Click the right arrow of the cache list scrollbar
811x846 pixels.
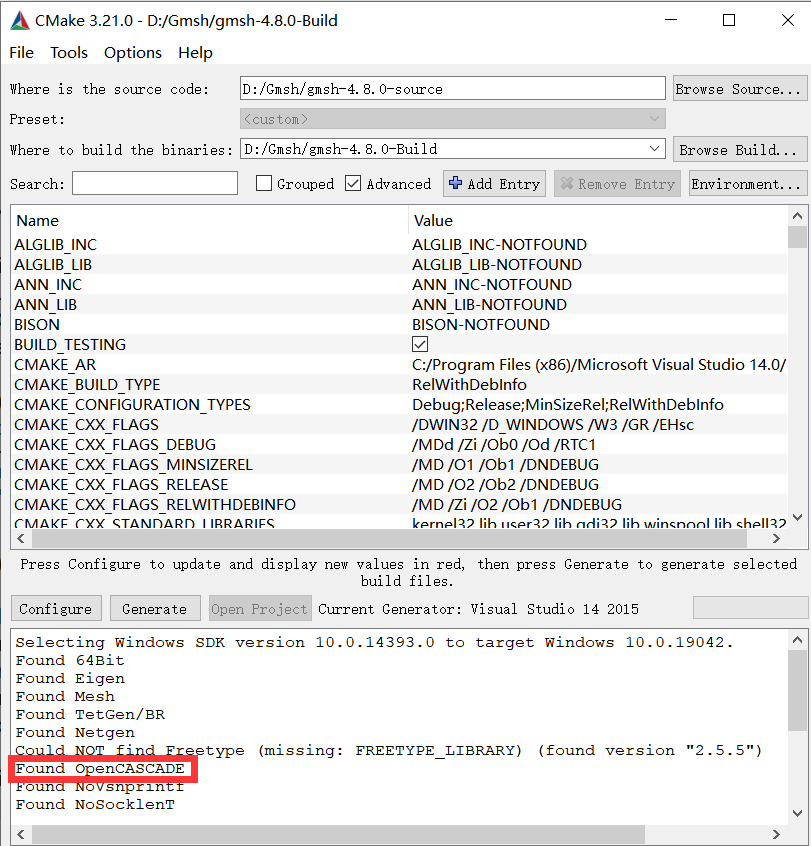[775, 537]
